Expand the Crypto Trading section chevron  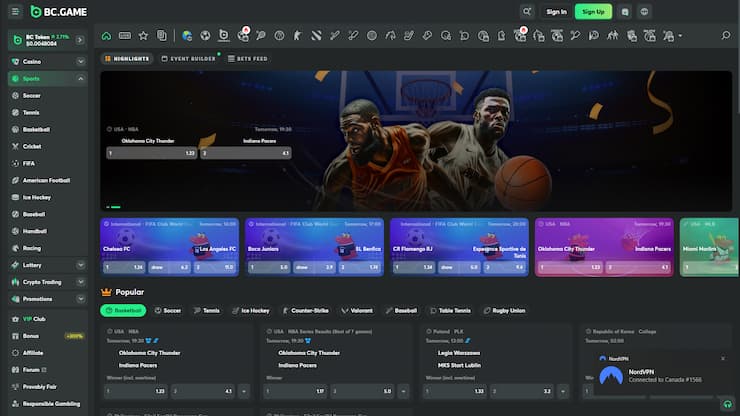(81, 282)
